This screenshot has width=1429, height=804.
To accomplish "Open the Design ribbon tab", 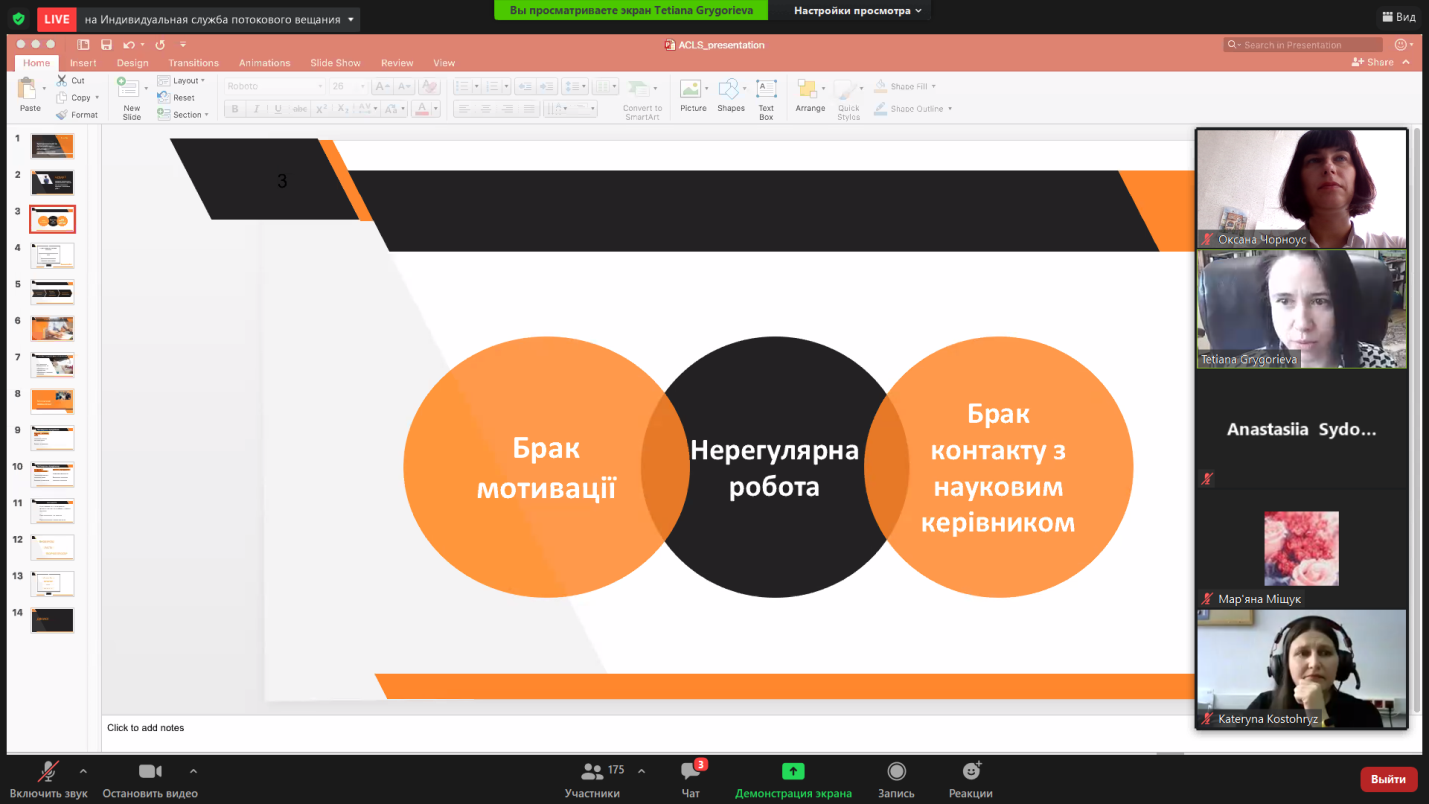I will pos(132,63).
